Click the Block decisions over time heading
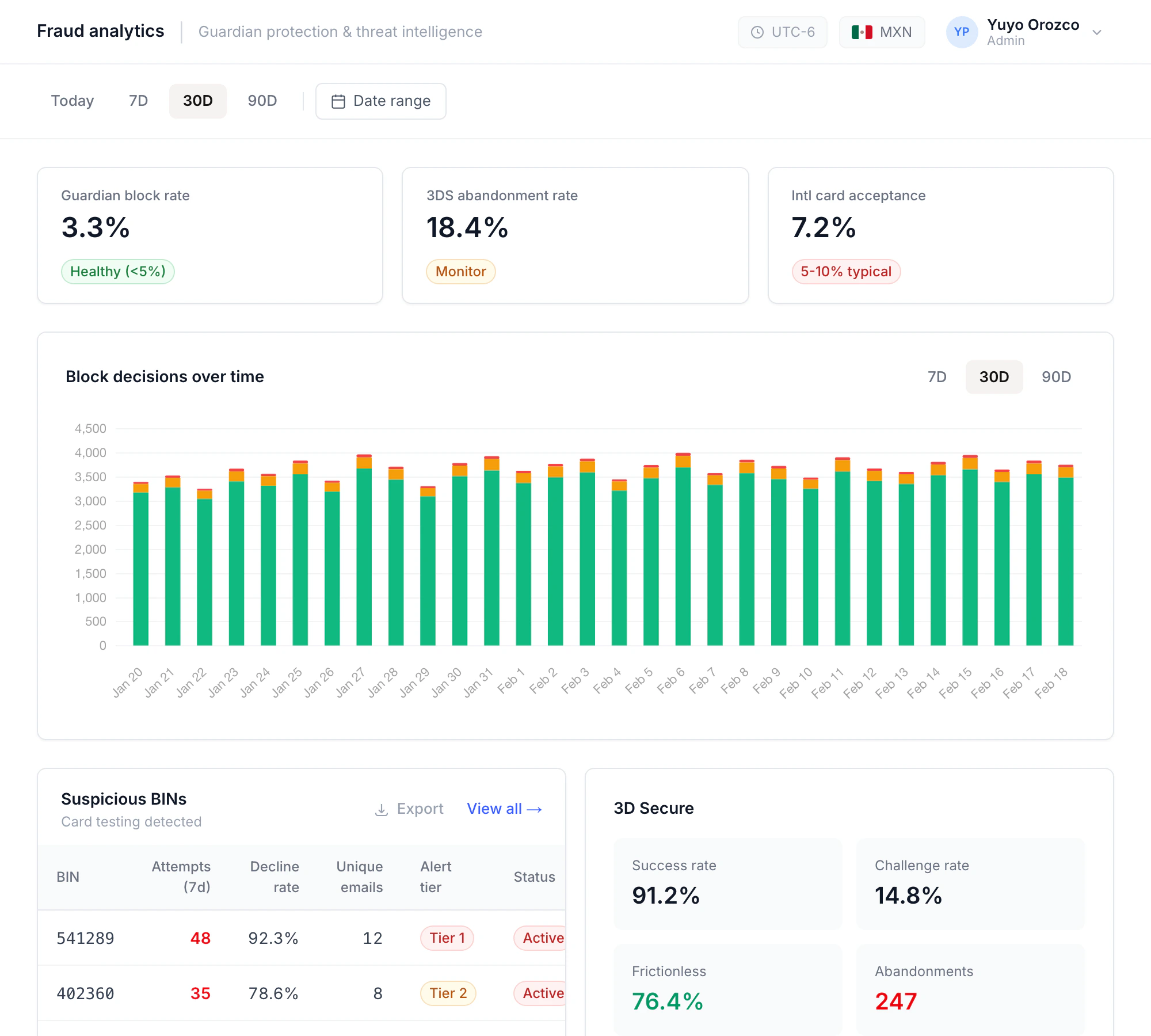The image size is (1151, 1036). click(x=165, y=377)
